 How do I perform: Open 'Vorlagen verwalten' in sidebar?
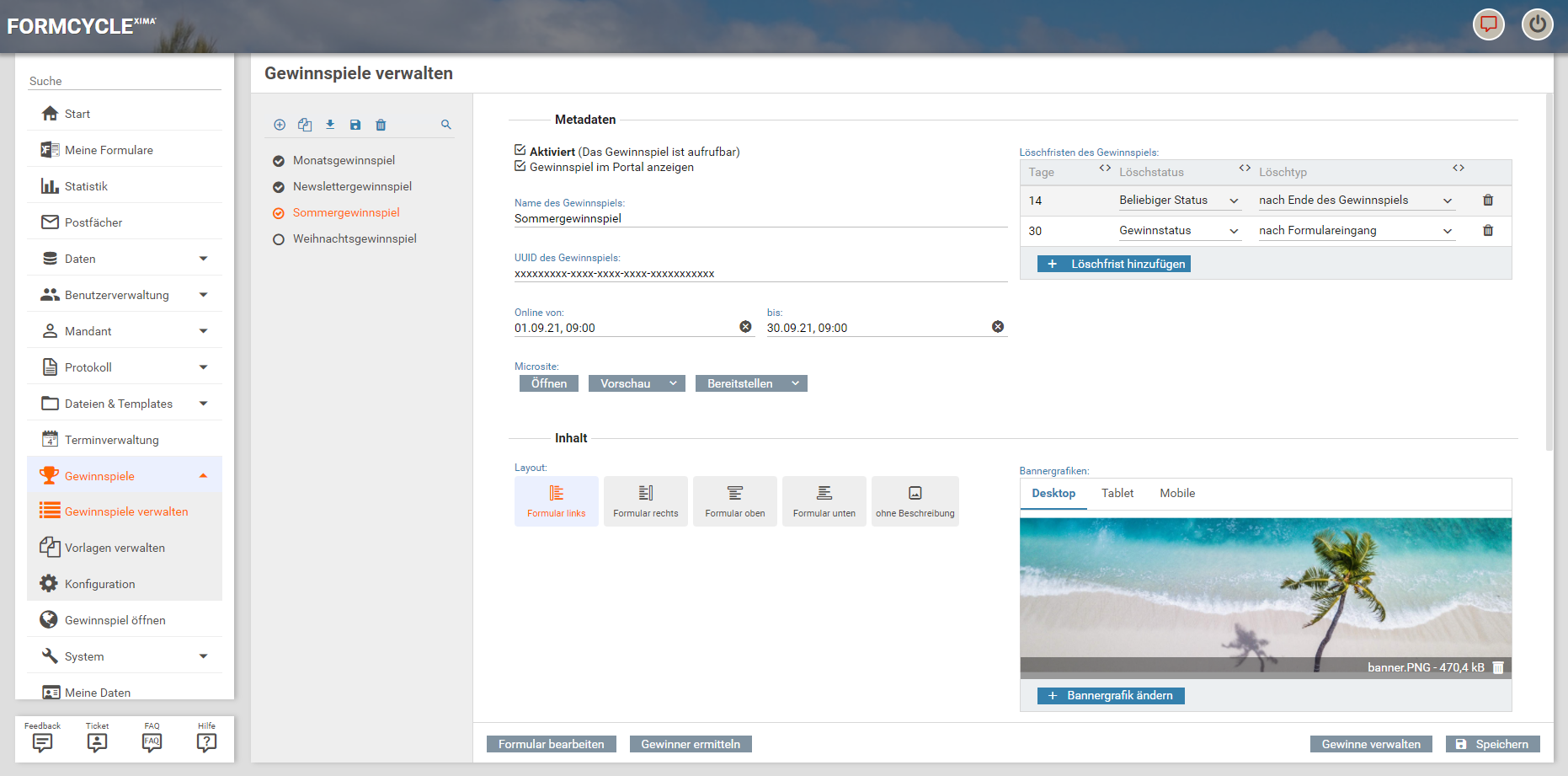coord(115,548)
